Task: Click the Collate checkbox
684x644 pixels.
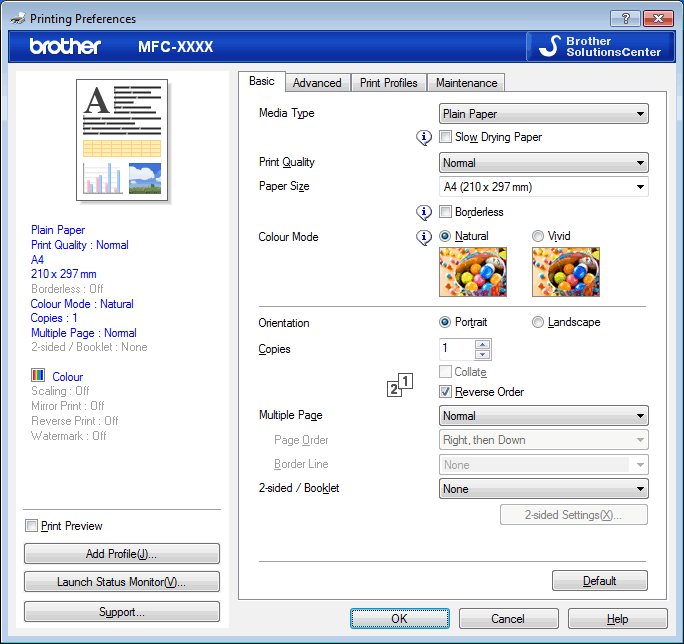Action: tap(445, 372)
